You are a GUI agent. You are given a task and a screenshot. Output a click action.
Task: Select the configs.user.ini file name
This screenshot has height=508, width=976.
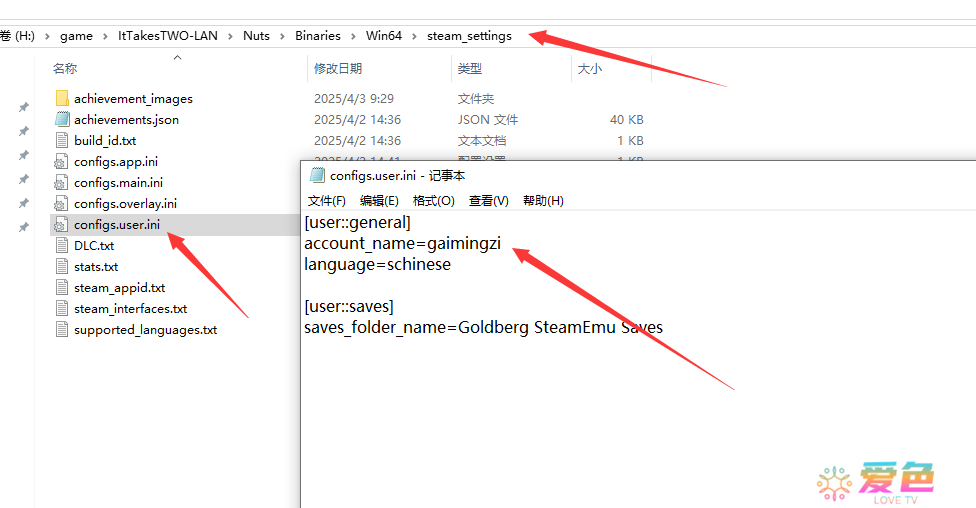pos(117,225)
